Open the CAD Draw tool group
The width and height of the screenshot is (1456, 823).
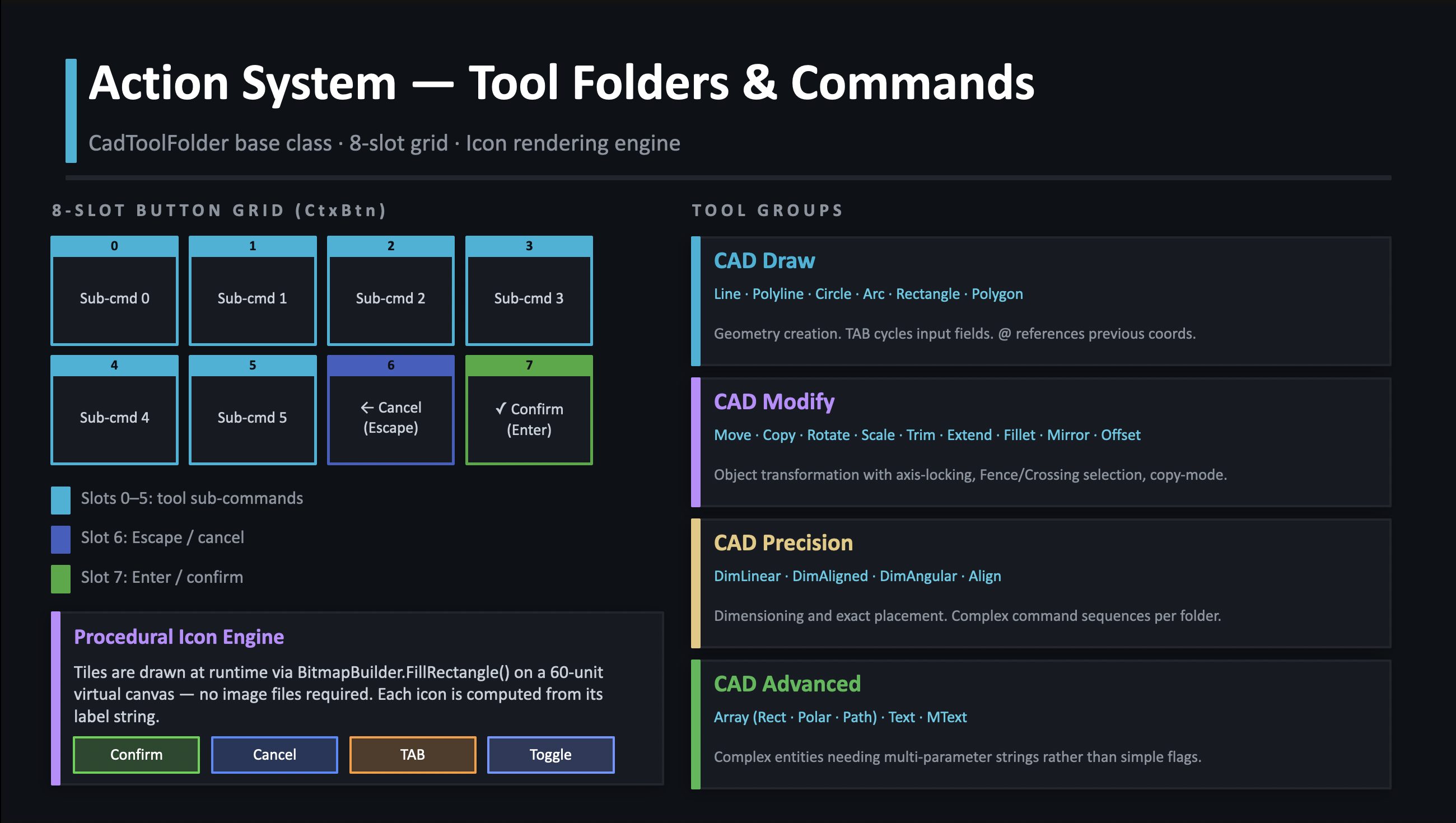click(x=764, y=260)
